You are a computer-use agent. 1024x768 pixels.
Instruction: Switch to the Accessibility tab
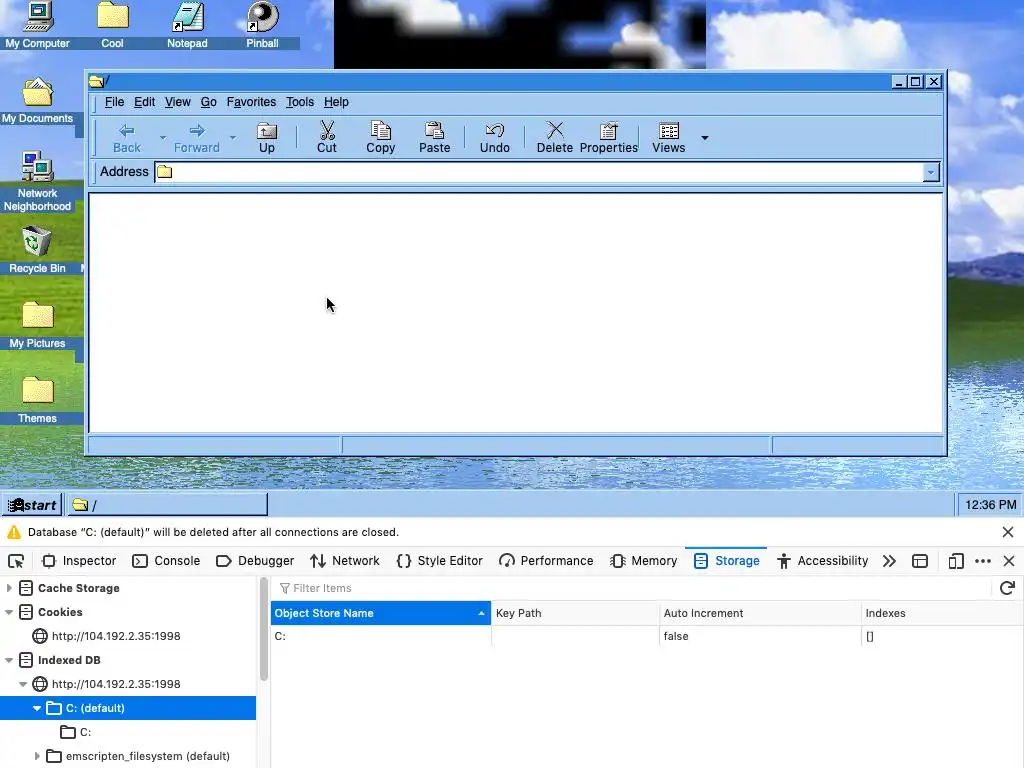pos(822,561)
